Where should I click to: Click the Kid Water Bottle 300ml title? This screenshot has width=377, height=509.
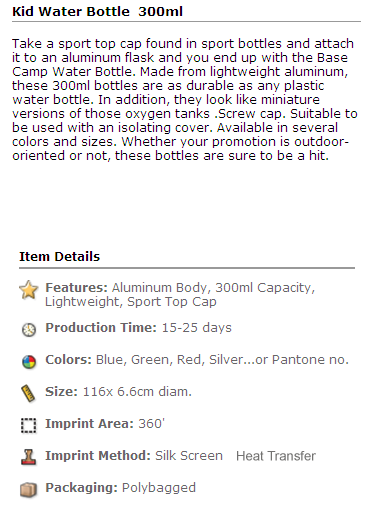coord(97,12)
